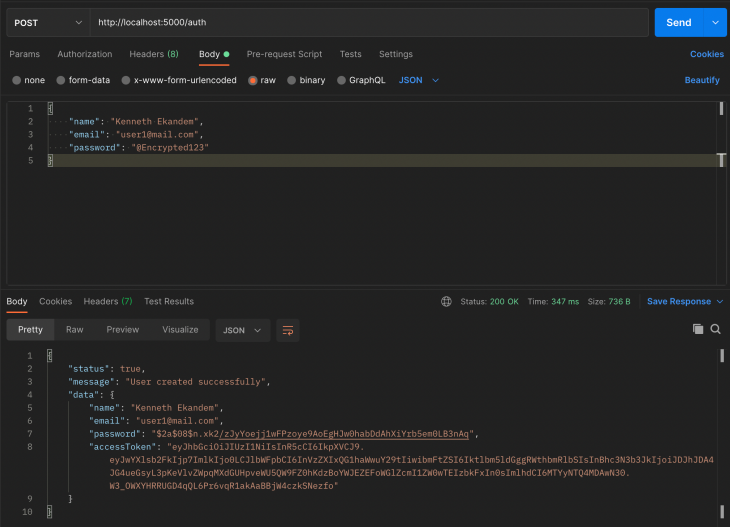Collapse the request body opening brace fold
730x527 pixels.
pos(50,108)
